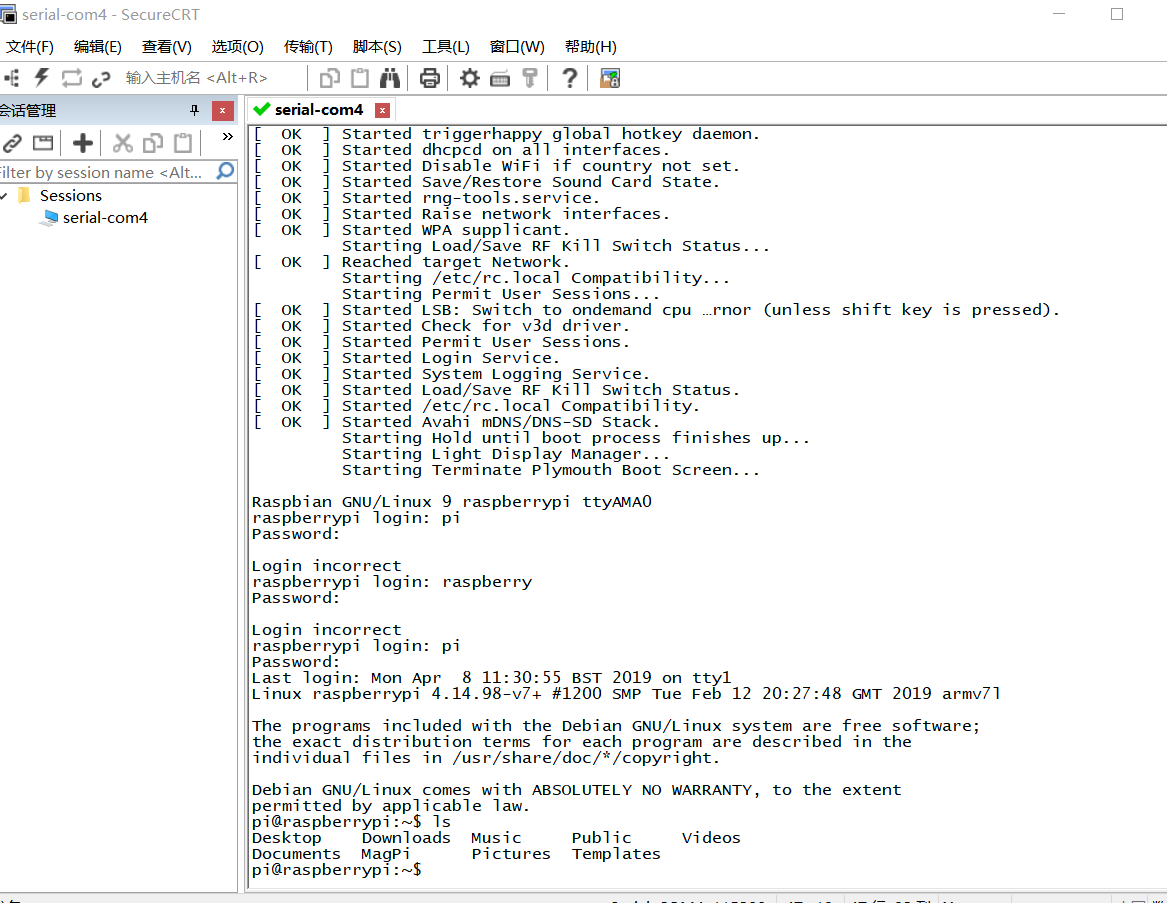
Task: Click the main toolbar link icon next to the host name field
Action: [101, 78]
